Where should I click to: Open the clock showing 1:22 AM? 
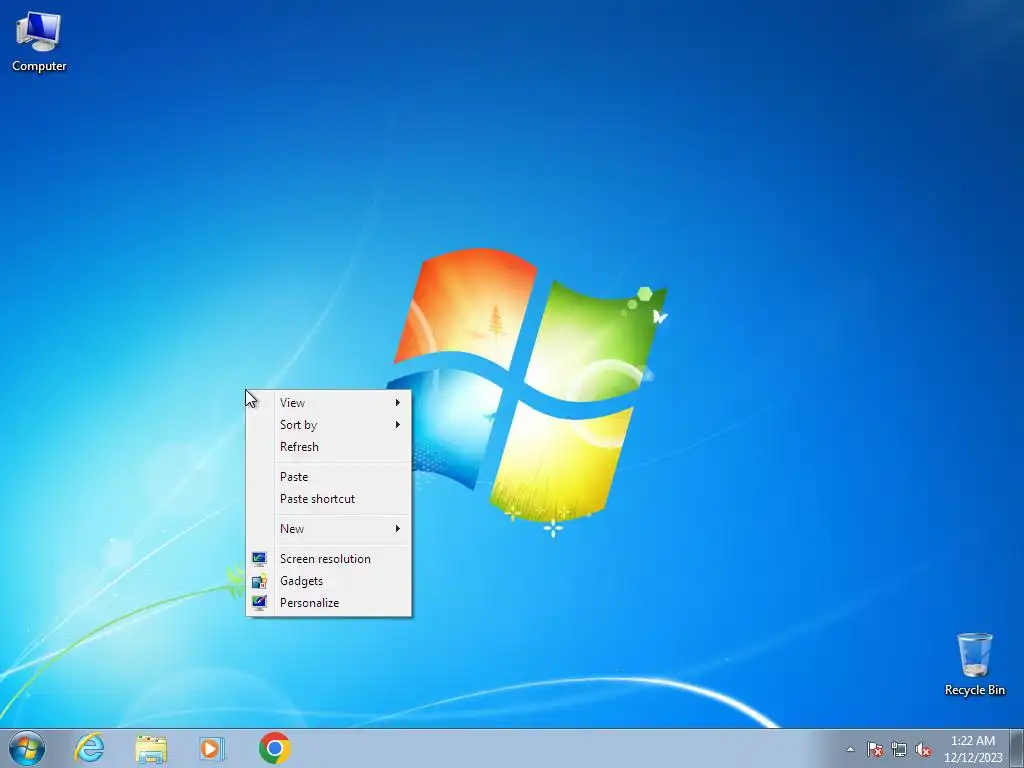pyautogui.click(x=972, y=741)
